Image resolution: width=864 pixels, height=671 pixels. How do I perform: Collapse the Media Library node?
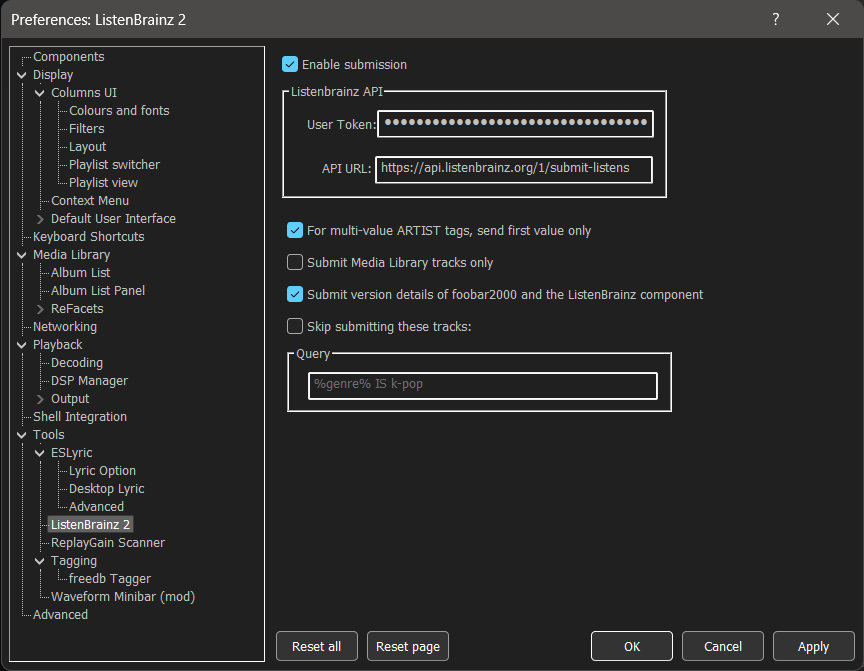click(x=21, y=255)
